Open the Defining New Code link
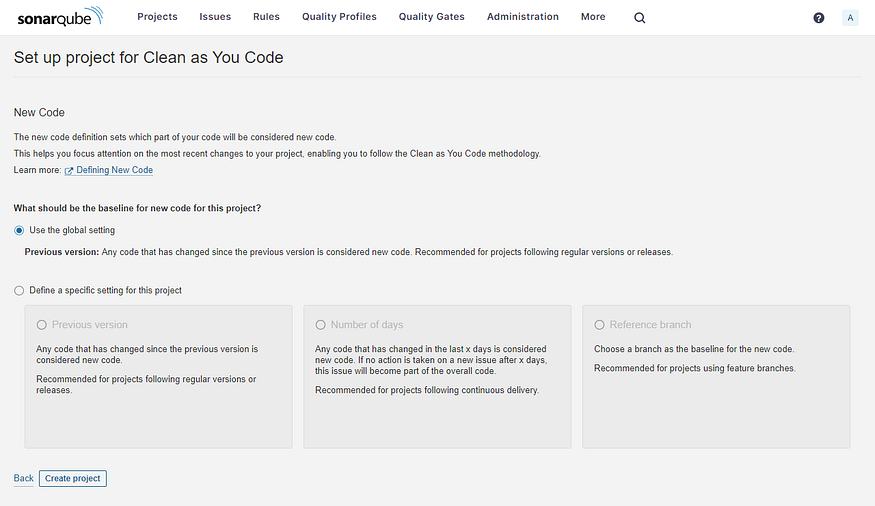This screenshot has height=506, width=875. pos(114,171)
